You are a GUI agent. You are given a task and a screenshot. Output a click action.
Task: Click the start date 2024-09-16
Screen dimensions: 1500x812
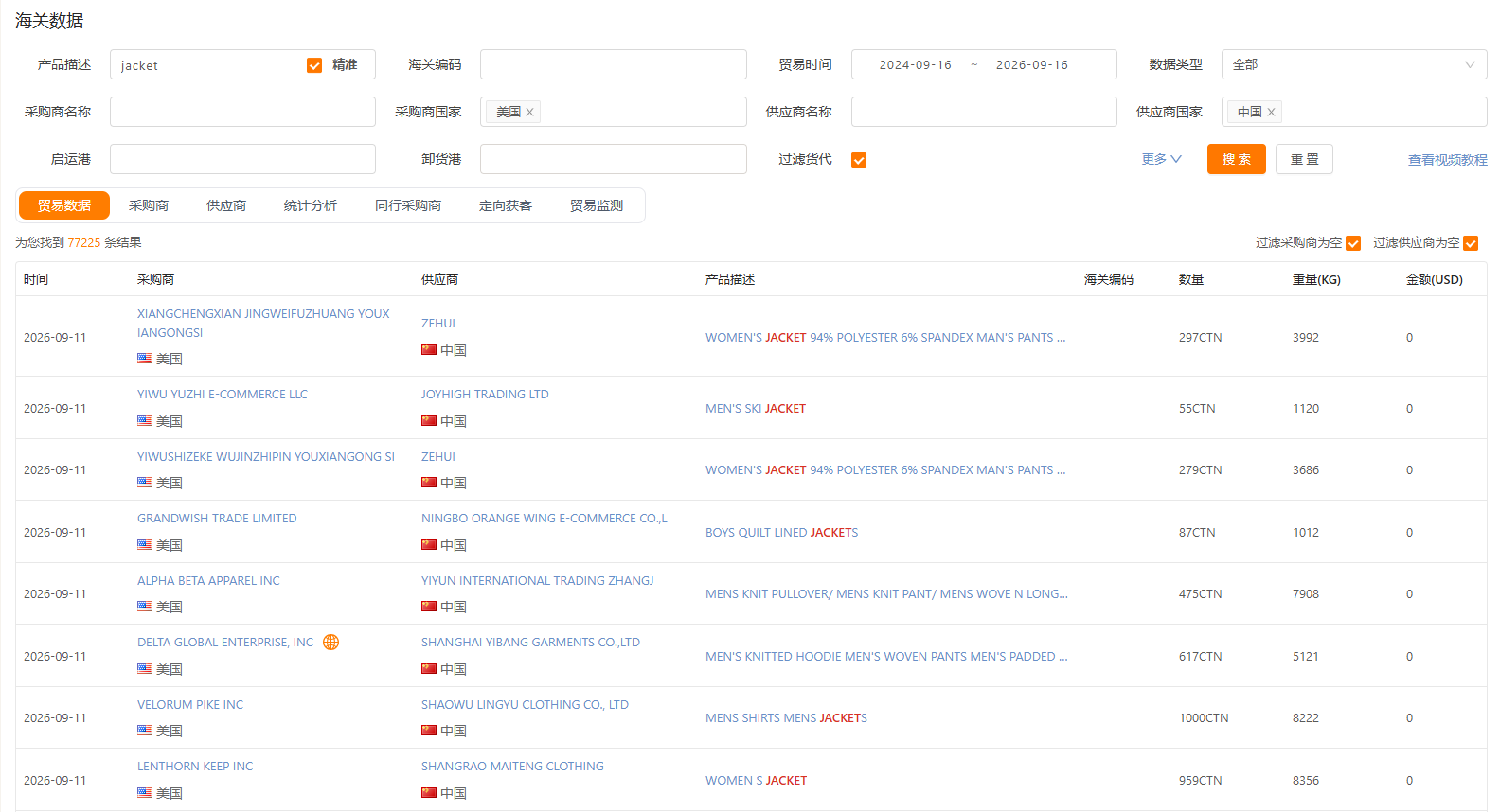click(x=915, y=65)
